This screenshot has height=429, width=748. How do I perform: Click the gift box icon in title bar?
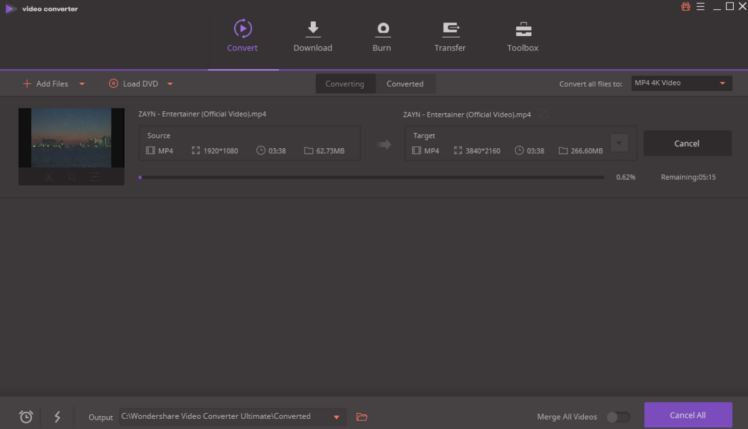click(x=686, y=7)
